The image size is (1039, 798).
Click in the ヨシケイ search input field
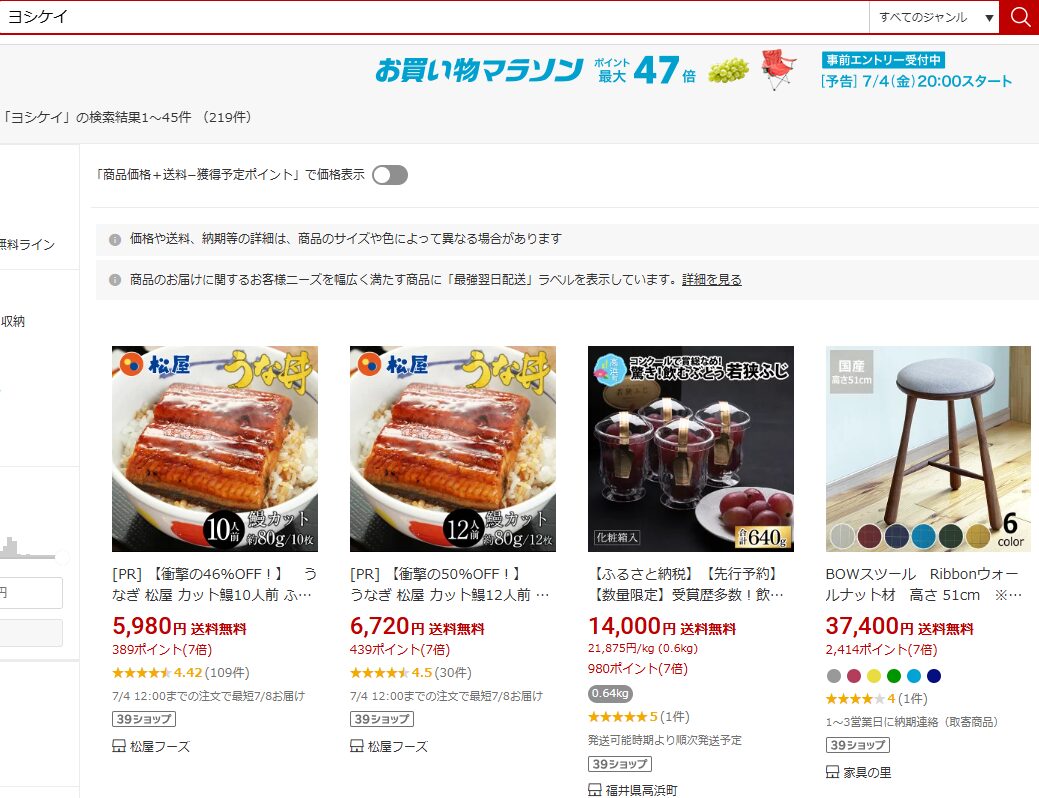434,17
